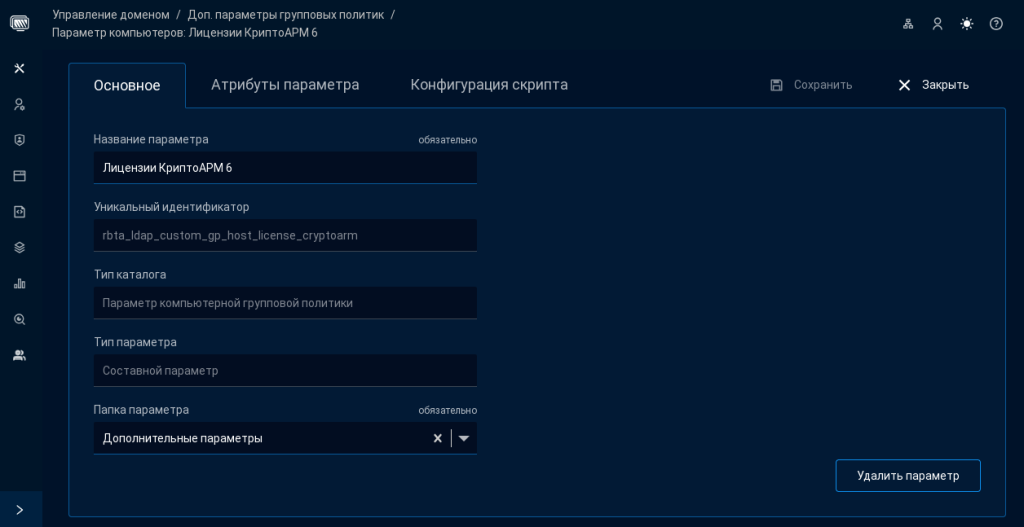Click the user profile icon in header
The image size is (1024, 527).
[x=937, y=24]
